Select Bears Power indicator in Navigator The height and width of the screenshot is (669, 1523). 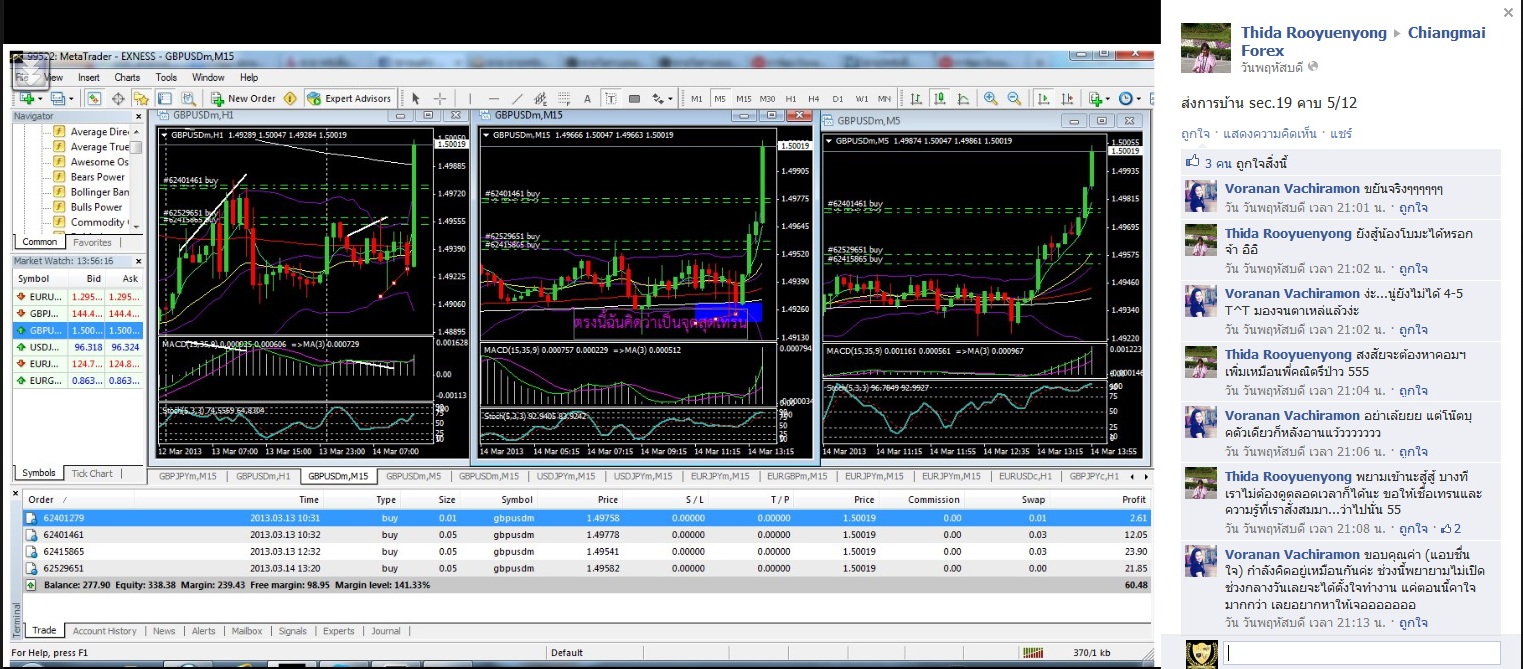(98, 177)
